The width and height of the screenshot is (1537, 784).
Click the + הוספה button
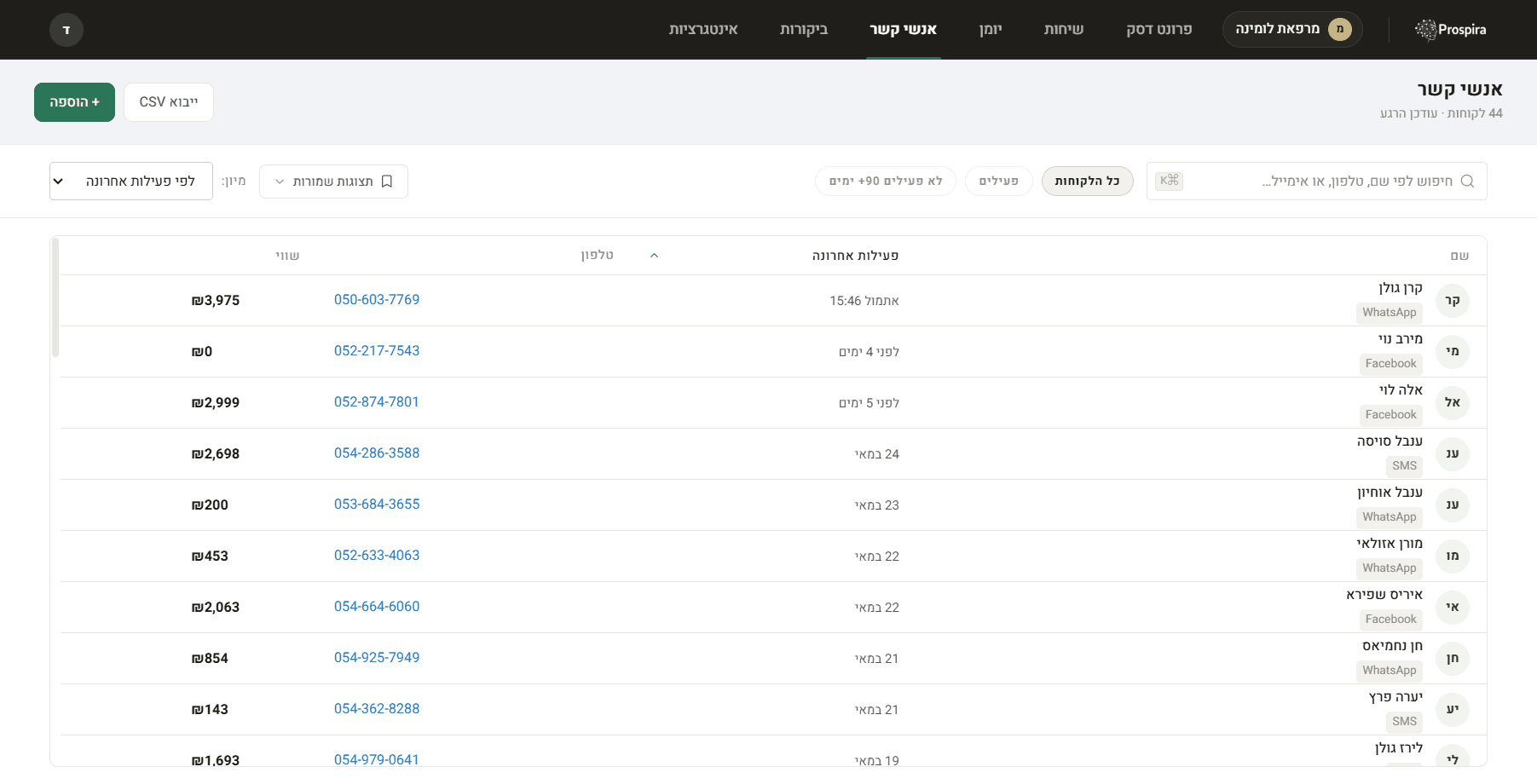[x=74, y=102]
